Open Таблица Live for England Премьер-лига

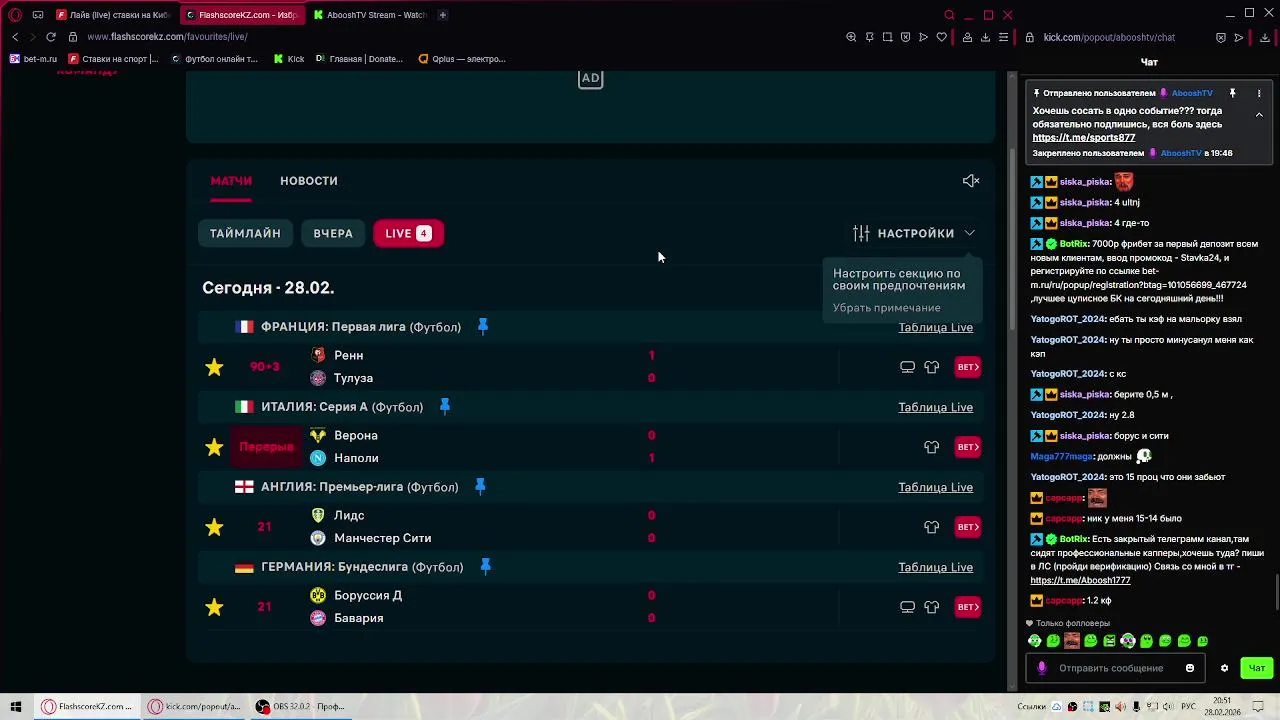(935, 487)
